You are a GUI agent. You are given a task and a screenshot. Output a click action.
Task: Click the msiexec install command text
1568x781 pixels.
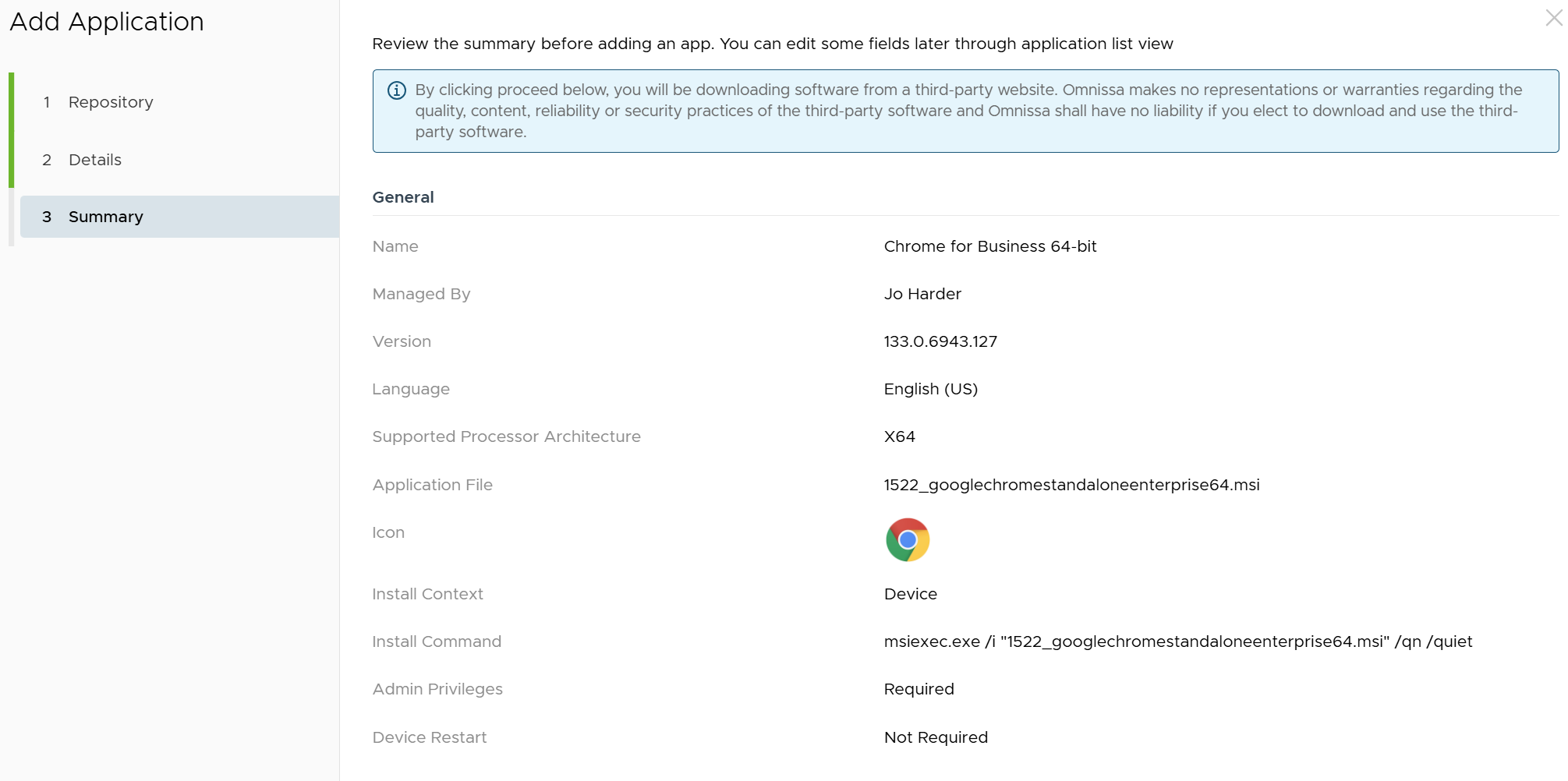pos(1177,641)
